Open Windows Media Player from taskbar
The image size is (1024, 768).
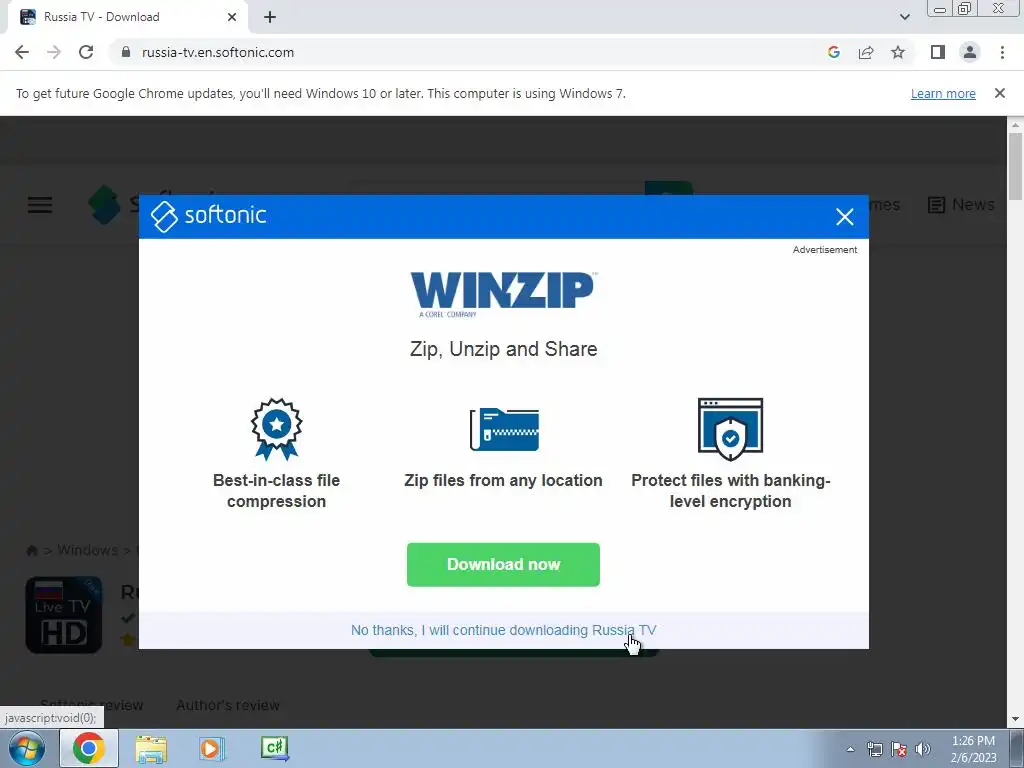(x=212, y=748)
